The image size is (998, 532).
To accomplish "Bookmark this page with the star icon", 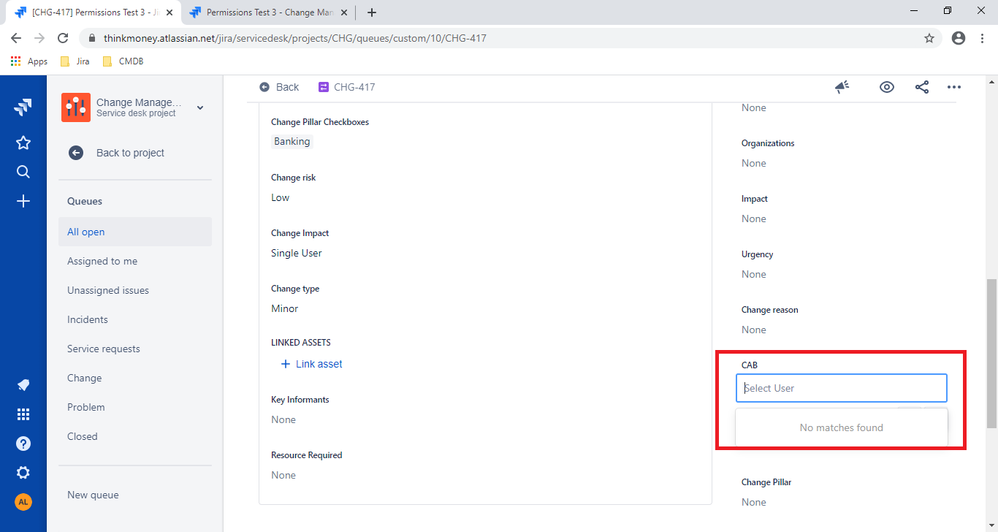I will click(x=929, y=38).
